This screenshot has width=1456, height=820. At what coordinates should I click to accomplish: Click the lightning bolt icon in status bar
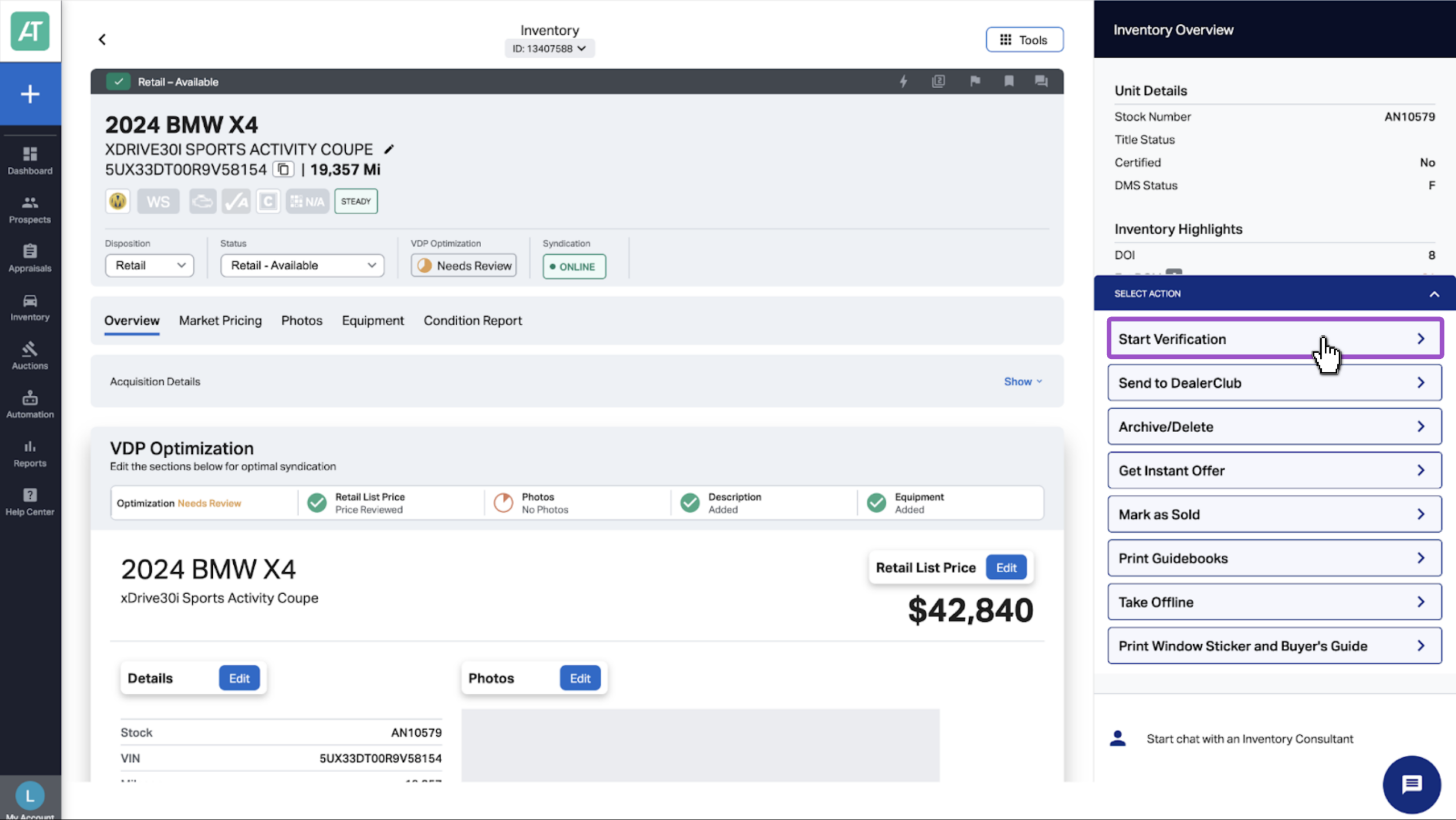903,81
